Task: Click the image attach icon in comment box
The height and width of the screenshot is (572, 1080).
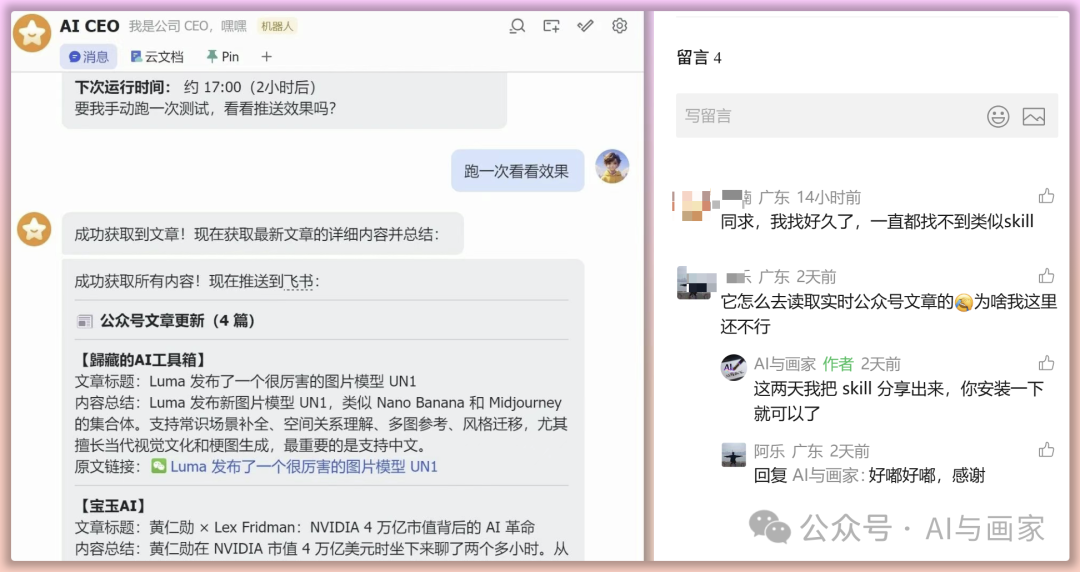Action: pyautogui.click(x=1033, y=116)
